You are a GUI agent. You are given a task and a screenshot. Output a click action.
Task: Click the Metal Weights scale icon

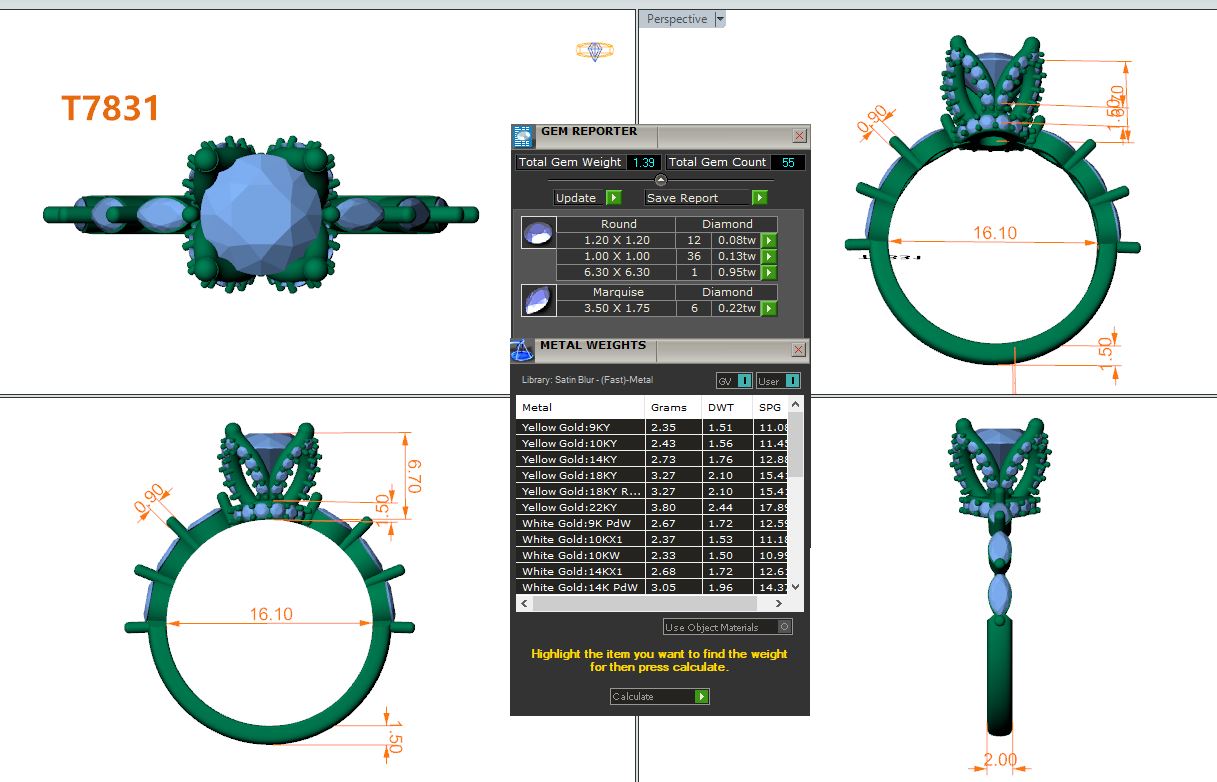522,350
